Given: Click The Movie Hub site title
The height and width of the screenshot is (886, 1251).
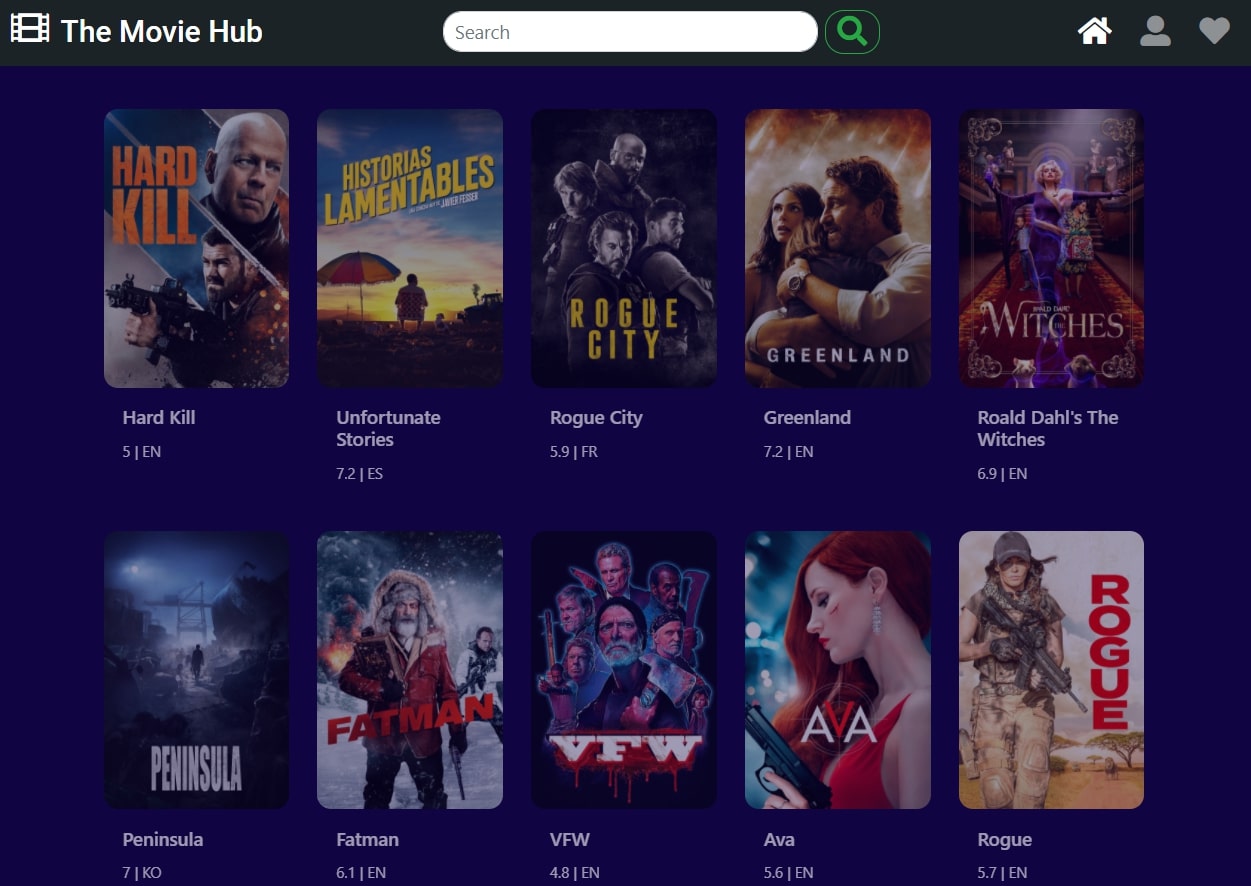Looking at the screenshot, I should tap(162, 31).
